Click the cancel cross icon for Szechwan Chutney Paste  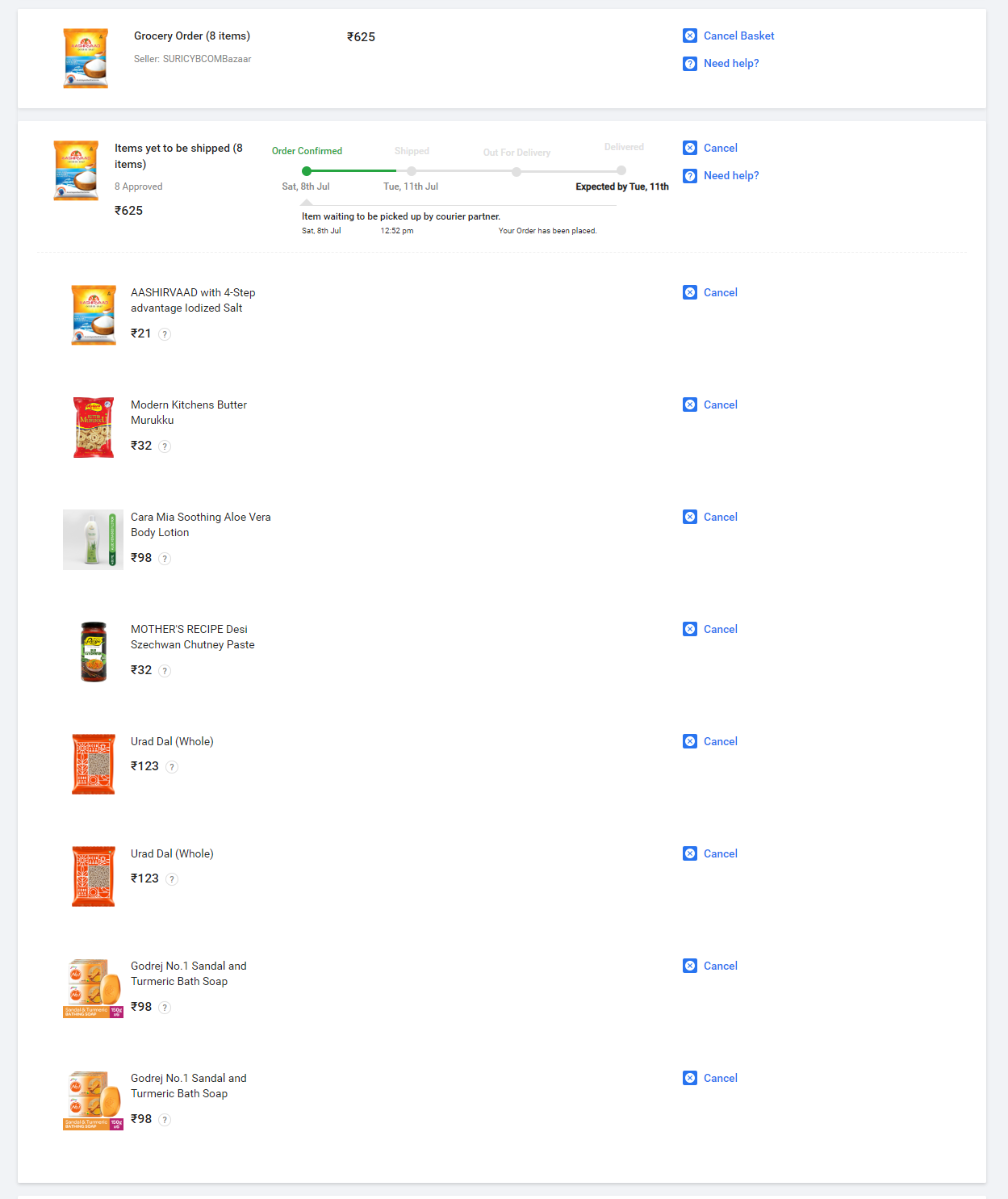(x=690, y=629)
